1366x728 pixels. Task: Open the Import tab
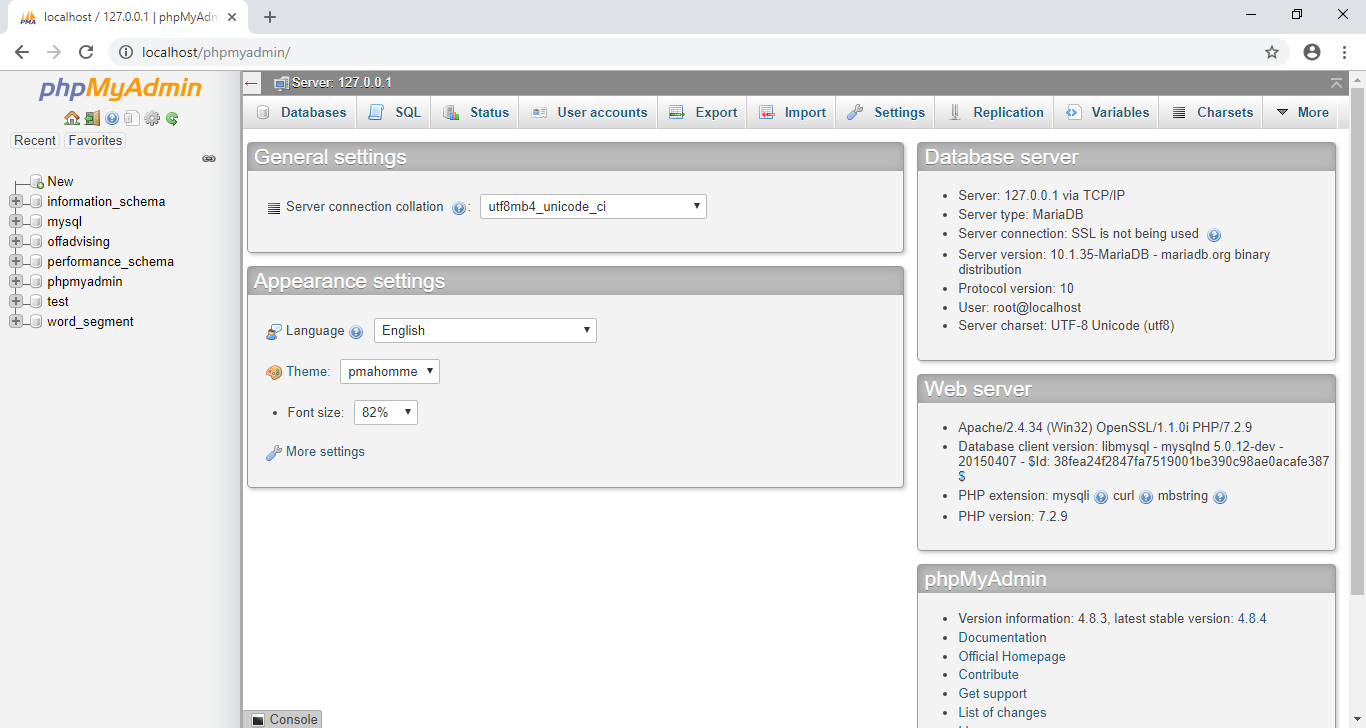click(792, 112)
